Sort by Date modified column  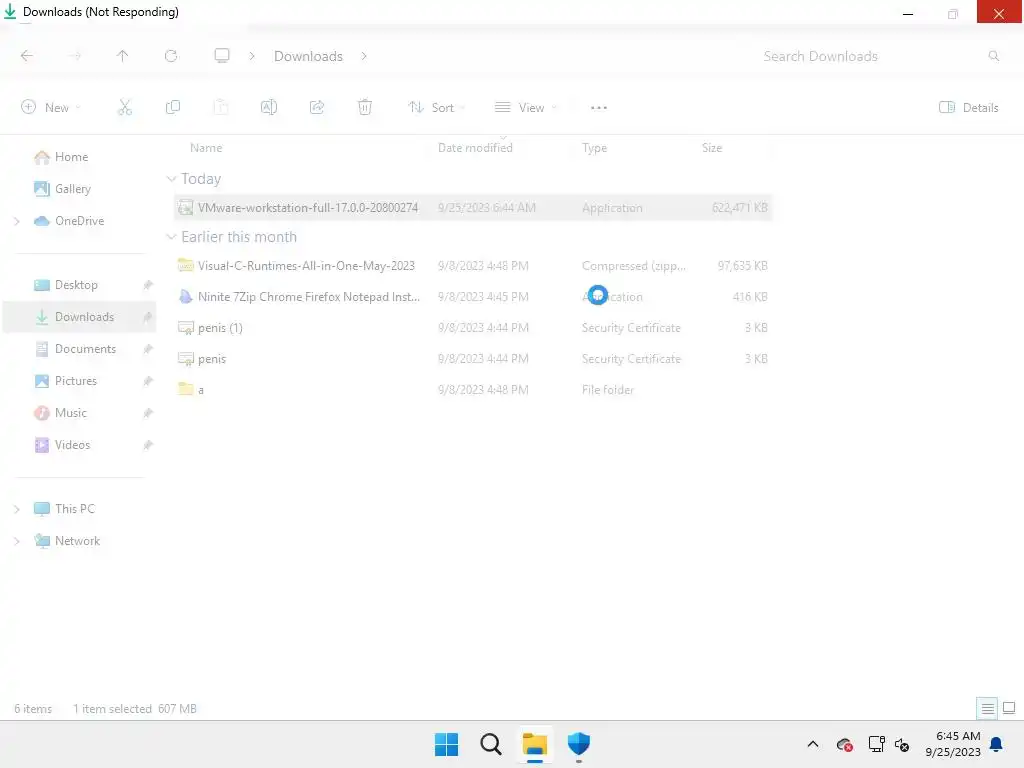(x=475, y=148)
